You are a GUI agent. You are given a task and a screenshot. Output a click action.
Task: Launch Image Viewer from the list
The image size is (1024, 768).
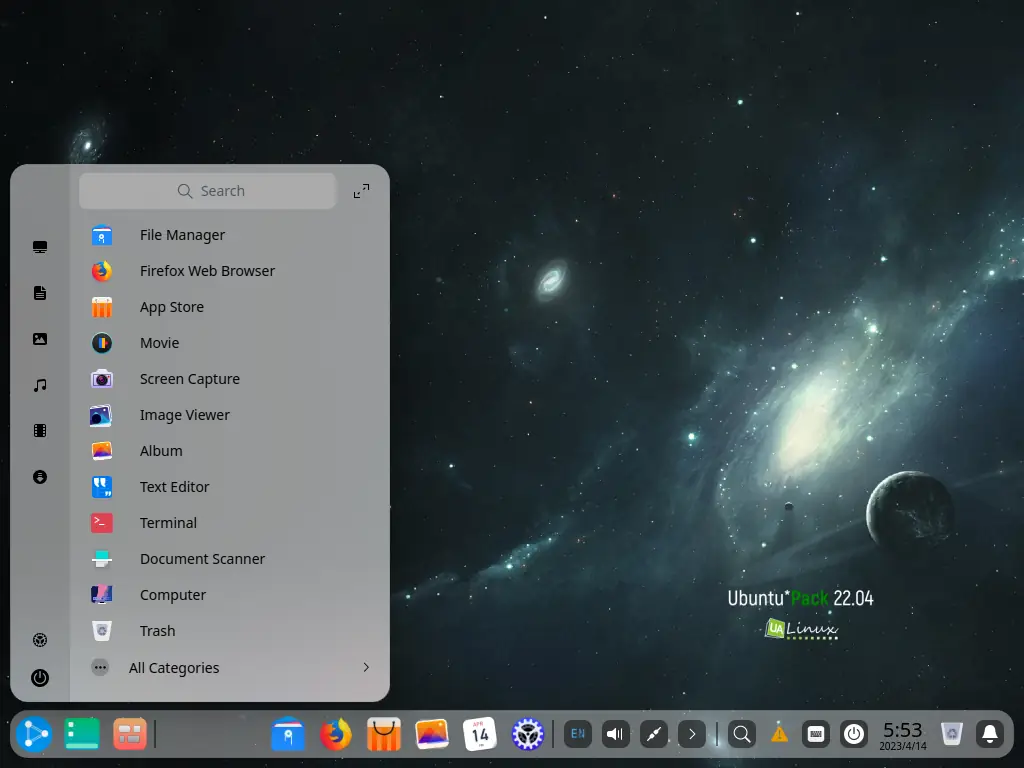[230, 415]
